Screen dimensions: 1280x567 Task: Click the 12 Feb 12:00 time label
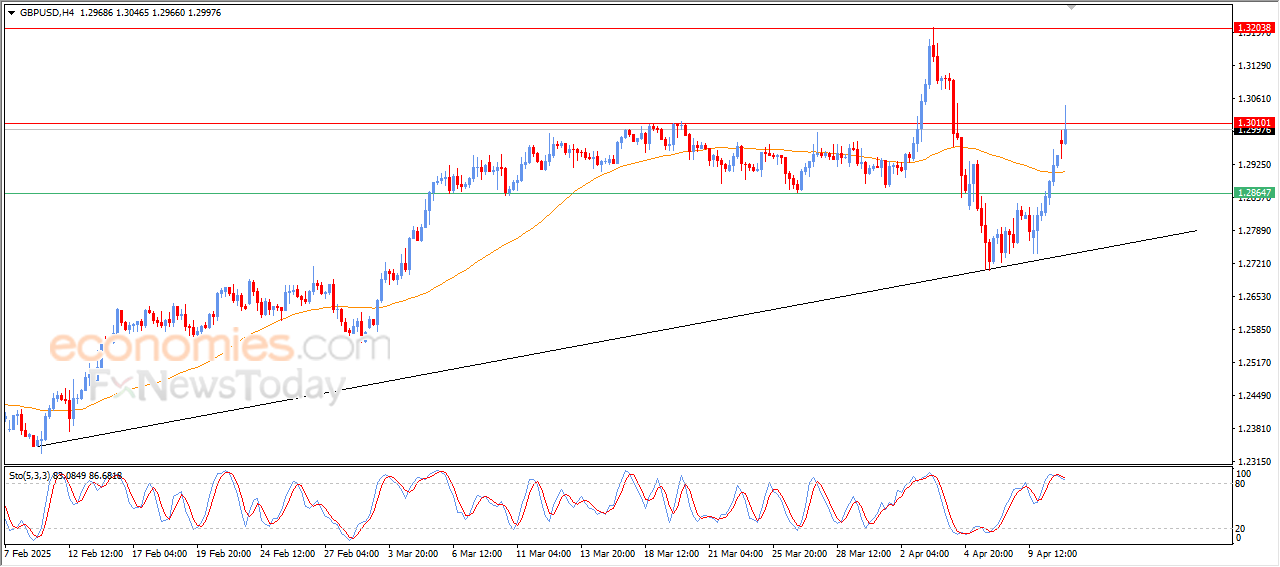[95, 553]
